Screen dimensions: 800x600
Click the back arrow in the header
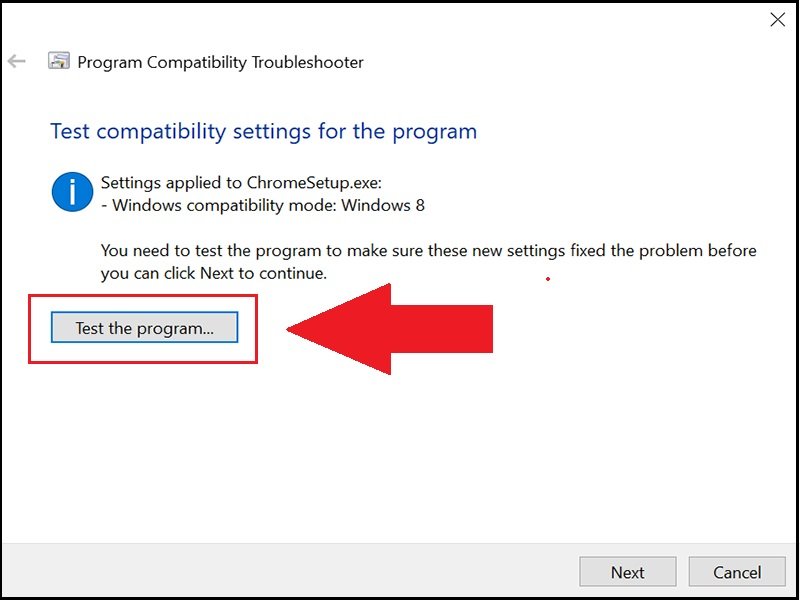point(16,62)
